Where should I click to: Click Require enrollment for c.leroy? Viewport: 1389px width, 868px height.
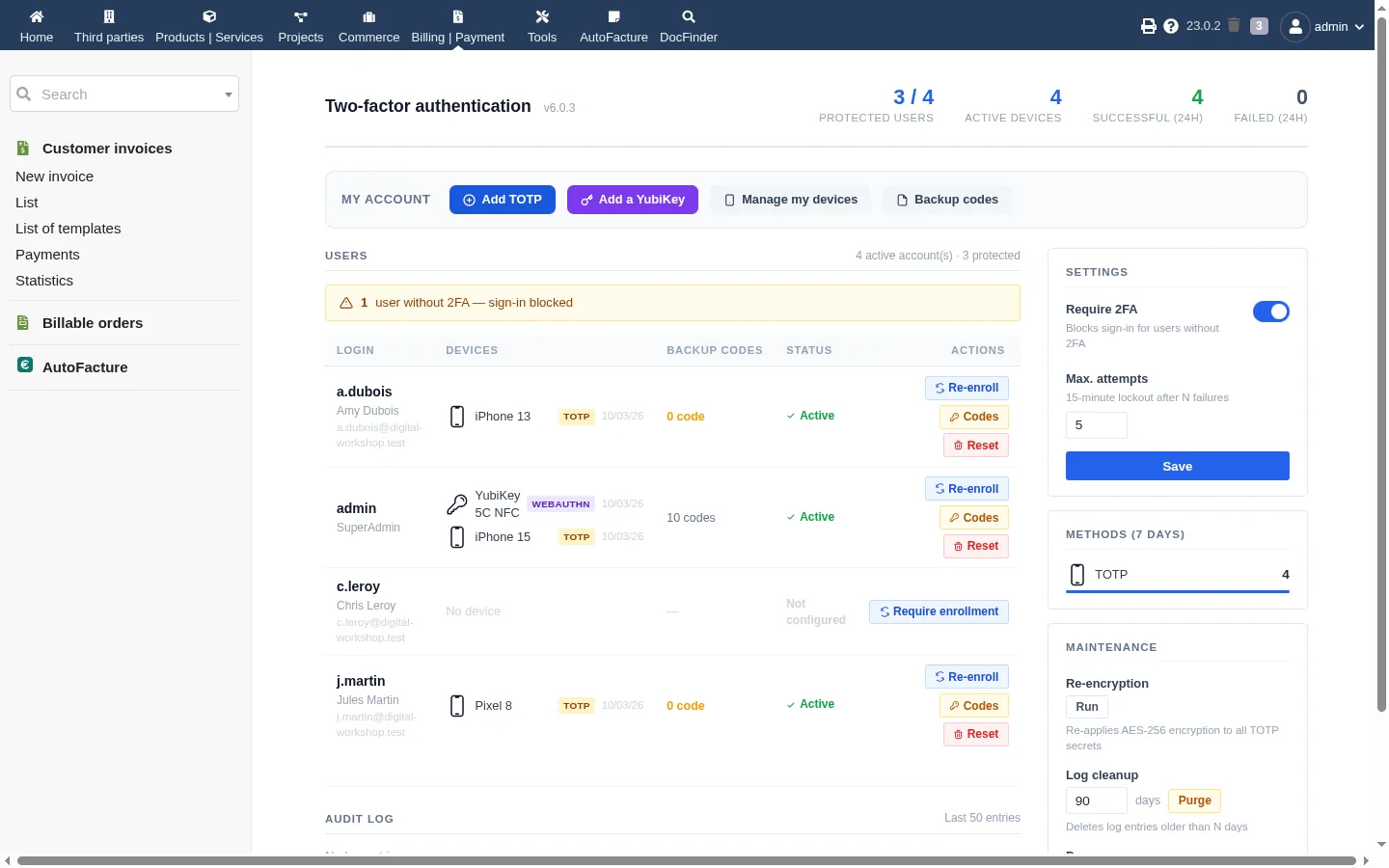pos(940,611)
